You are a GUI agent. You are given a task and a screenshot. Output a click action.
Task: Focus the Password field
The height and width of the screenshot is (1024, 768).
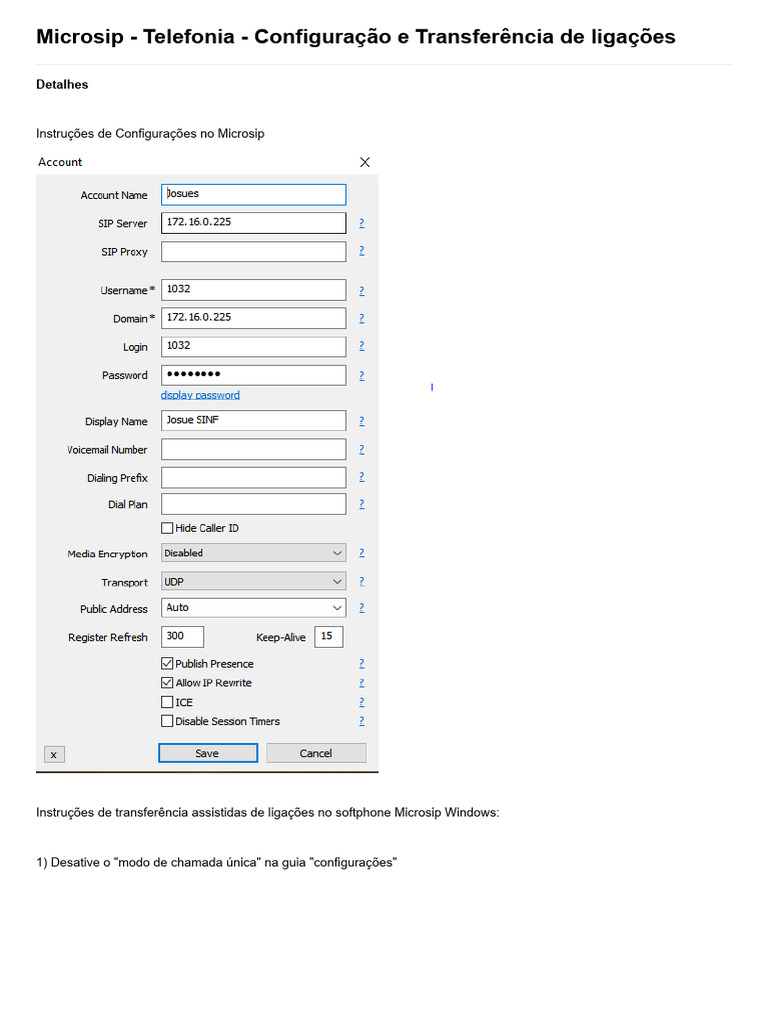coord(253,375)
